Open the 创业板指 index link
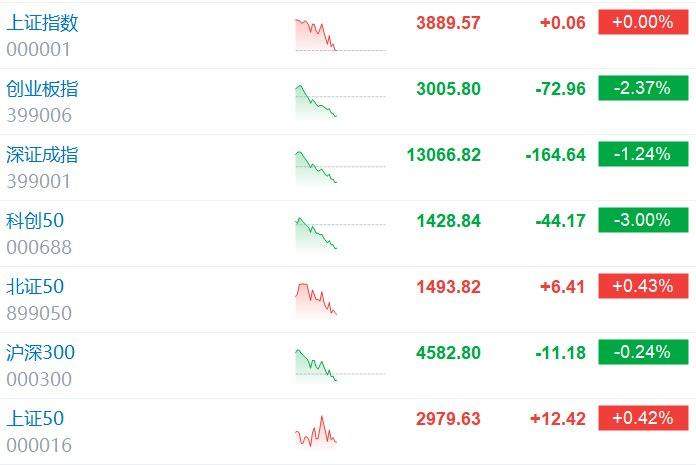696x465 pixels. click(42, 89)
